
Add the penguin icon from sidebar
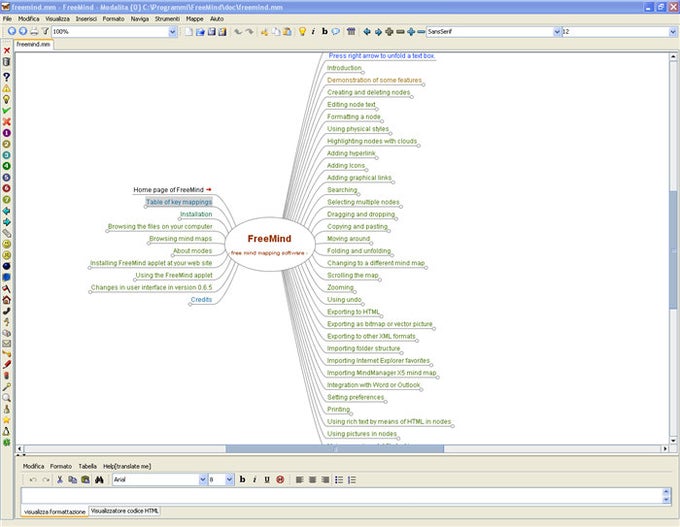pos(7,431)
